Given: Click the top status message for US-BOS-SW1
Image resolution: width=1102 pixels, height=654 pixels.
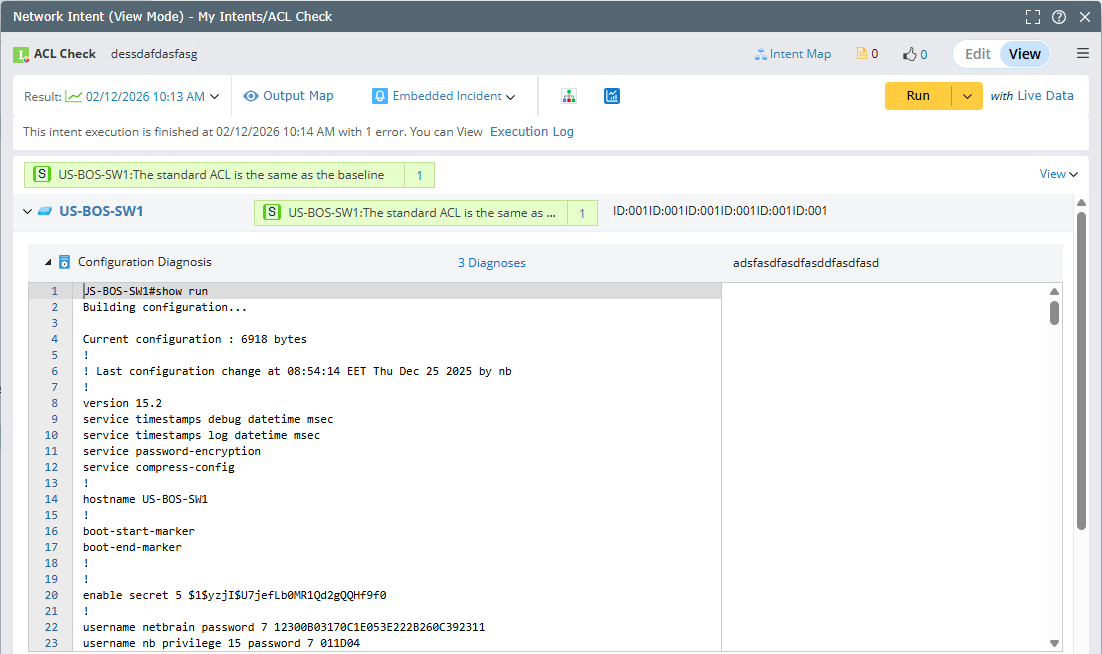Looking at the screenshot, I should click(x=221, y=175).
